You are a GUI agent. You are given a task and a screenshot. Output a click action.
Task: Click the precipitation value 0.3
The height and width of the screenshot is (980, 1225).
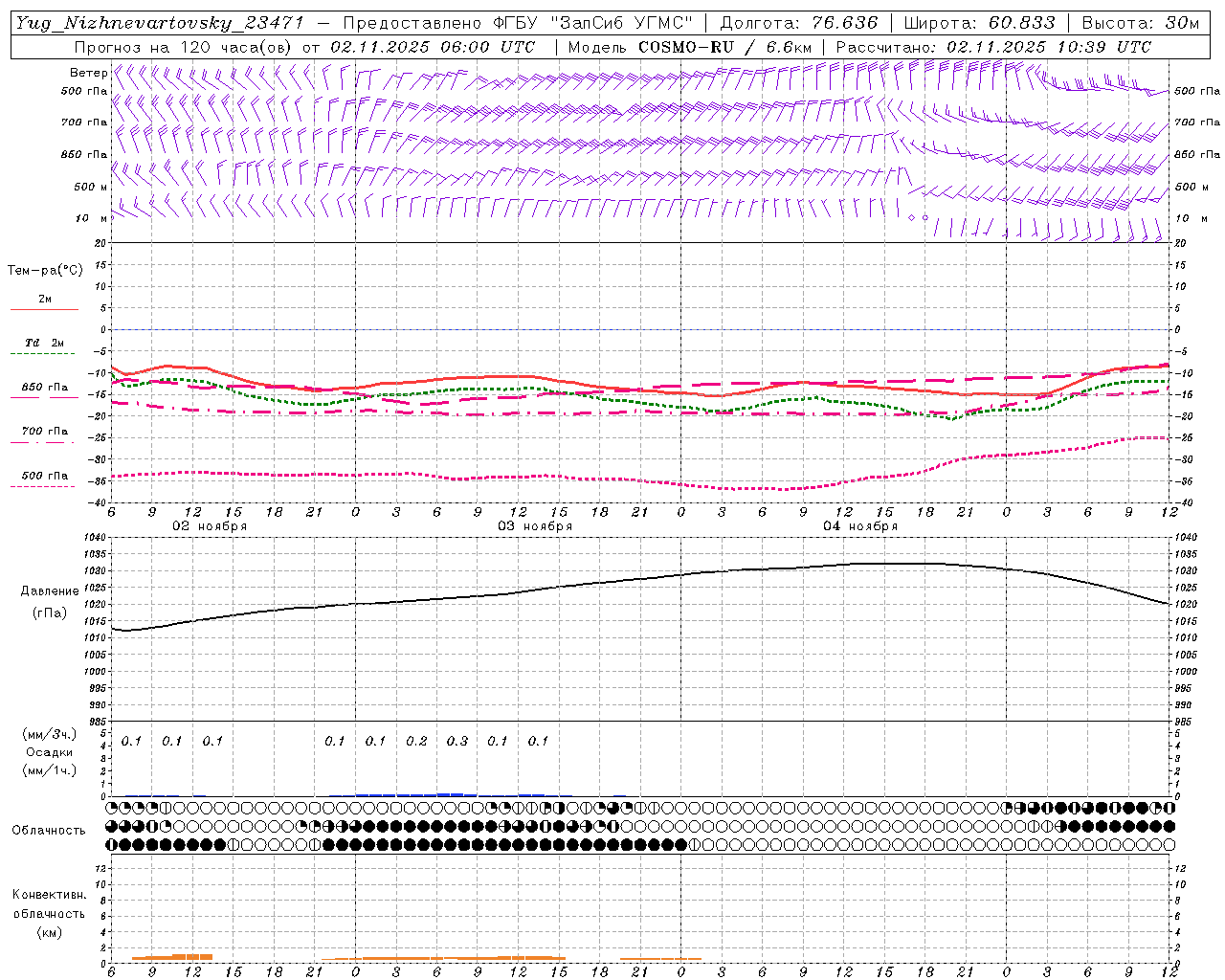[457, 741]
